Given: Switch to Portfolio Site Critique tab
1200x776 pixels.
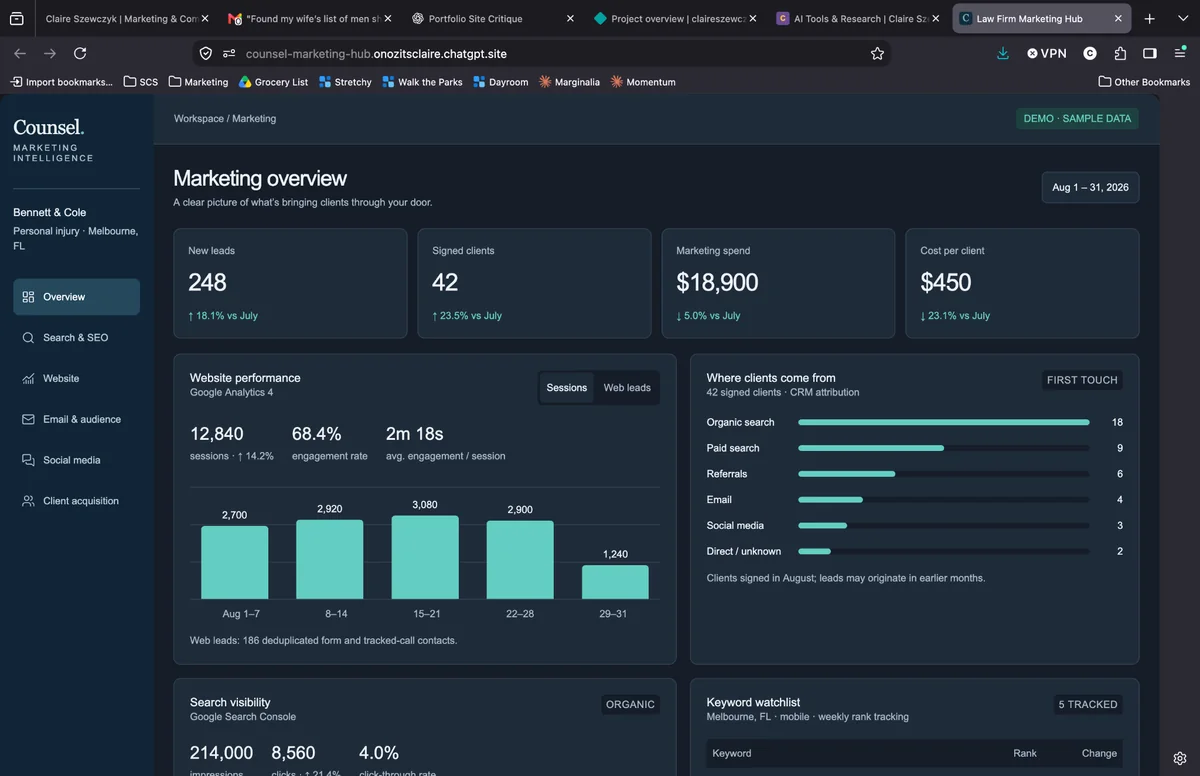Looking at the screenshot, I should [492, 19].
